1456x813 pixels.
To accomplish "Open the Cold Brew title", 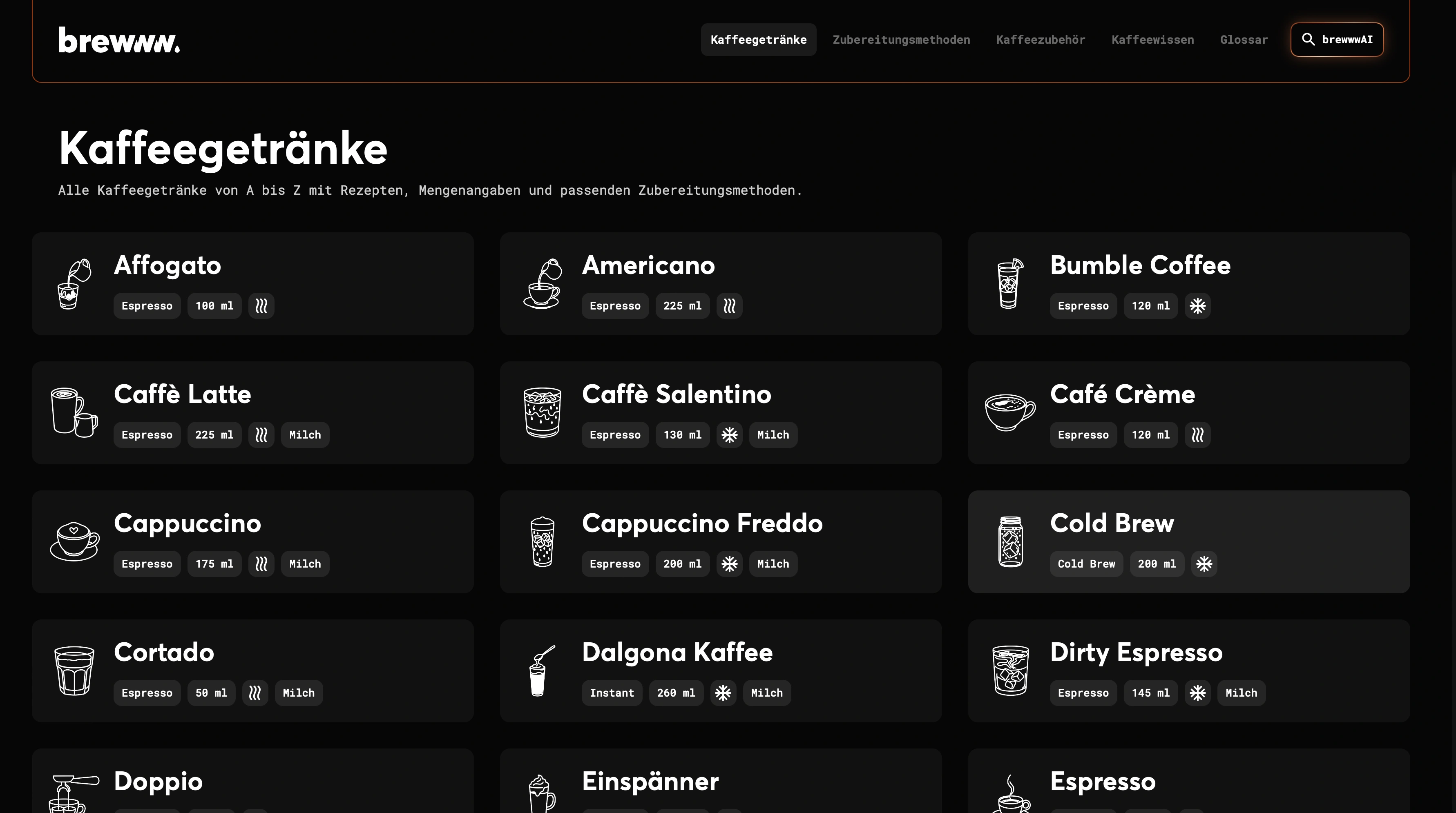I will [1112, 523].
